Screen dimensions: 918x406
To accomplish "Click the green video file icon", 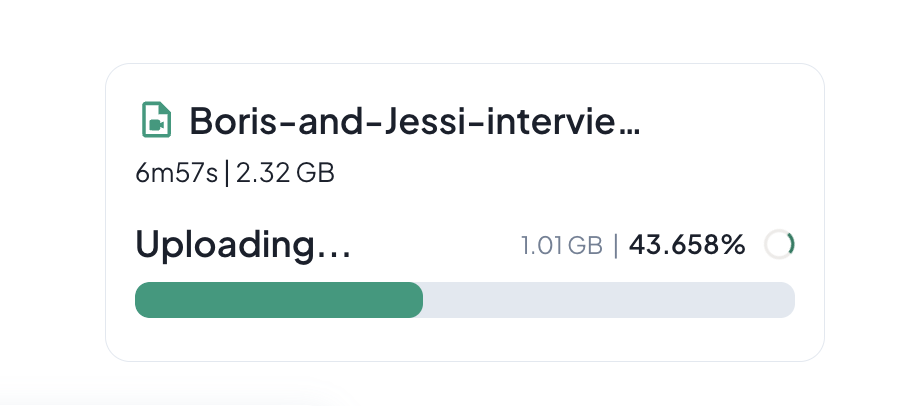I will pos(155,120).
